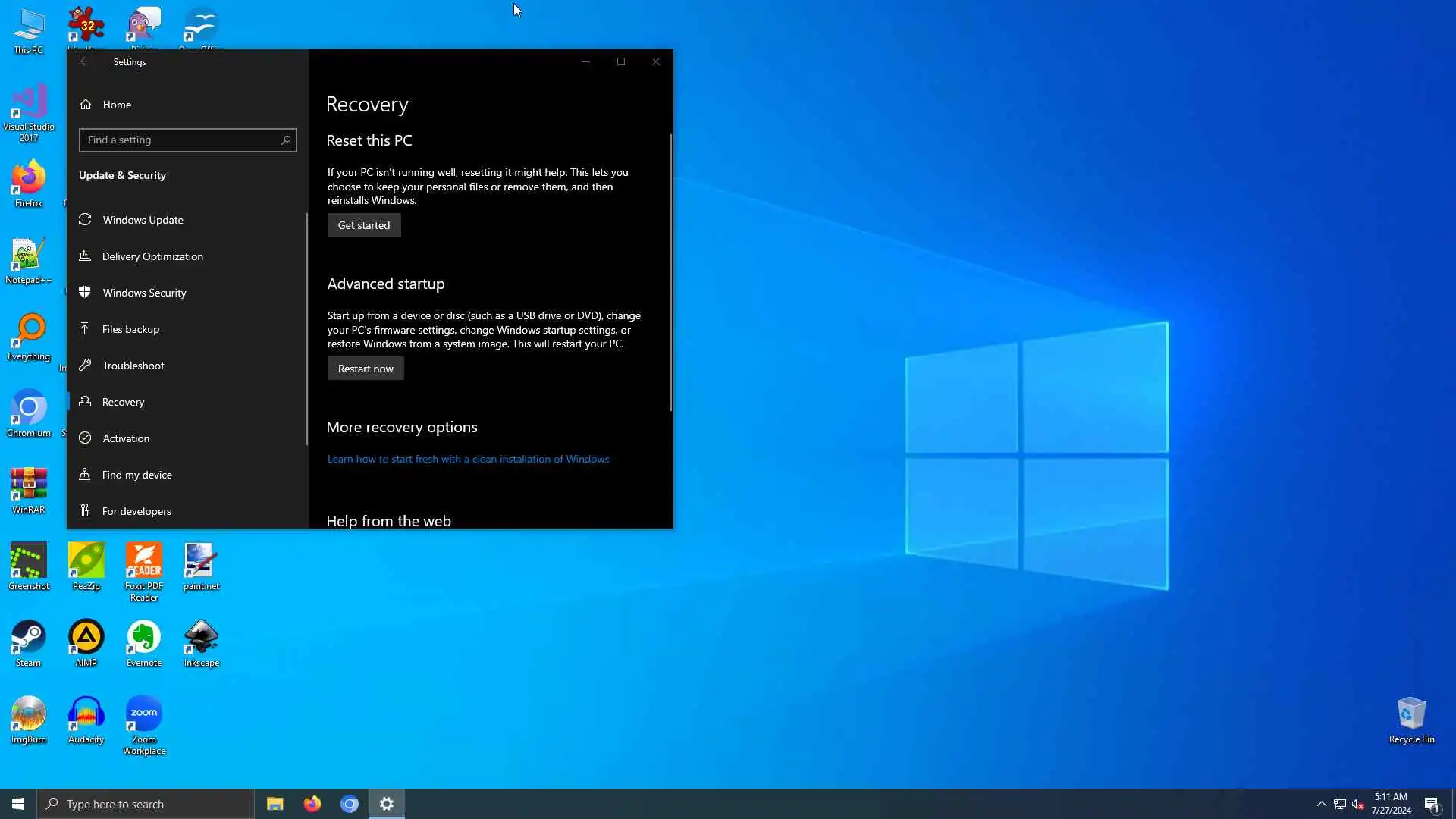Click the Home icon in Settings sidebar
Image resolution: width=1456 pixels, height=819 pixels.
(x=86, y=105)
